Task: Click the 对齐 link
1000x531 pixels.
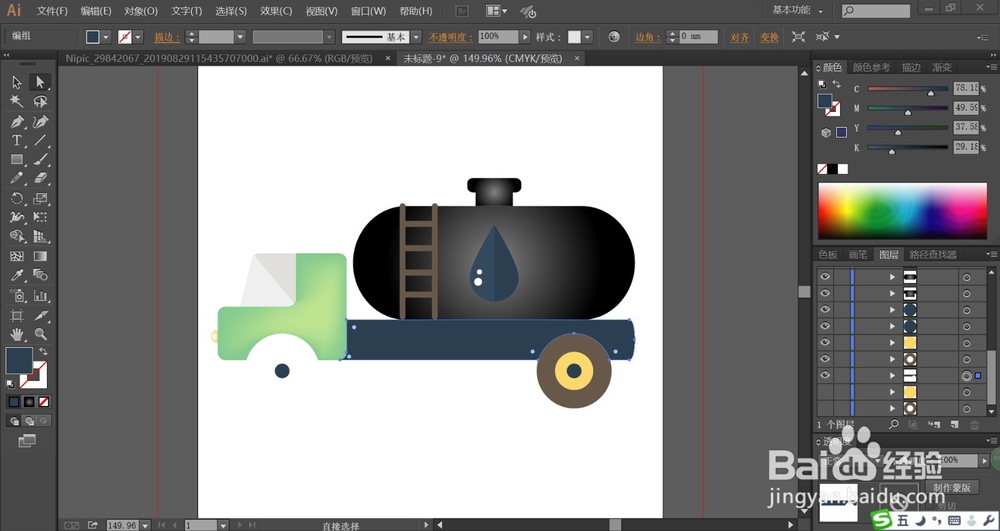Action: 740,38
